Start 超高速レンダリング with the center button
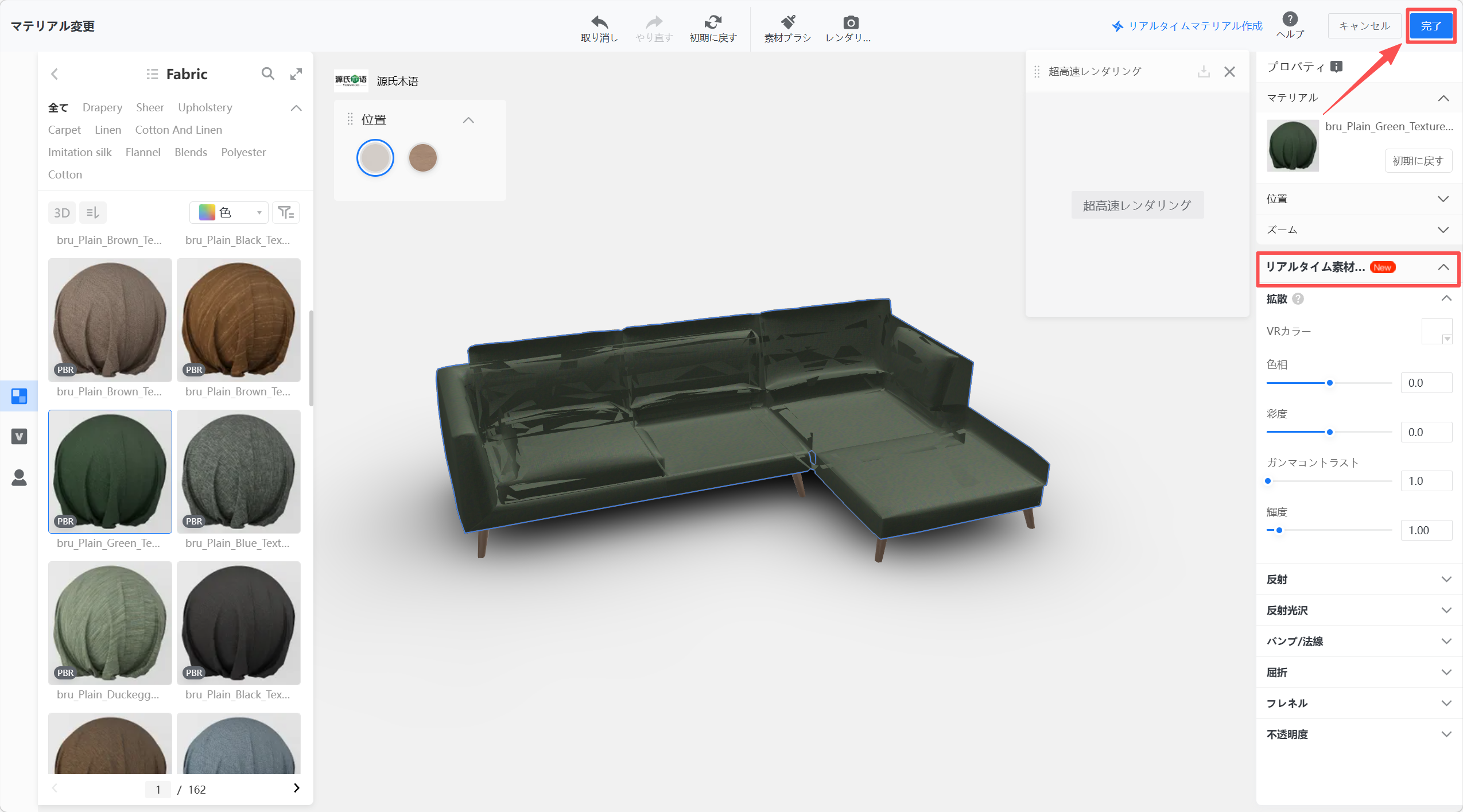The height and width of the screenshot is (812, 1463). (1137, 205)
